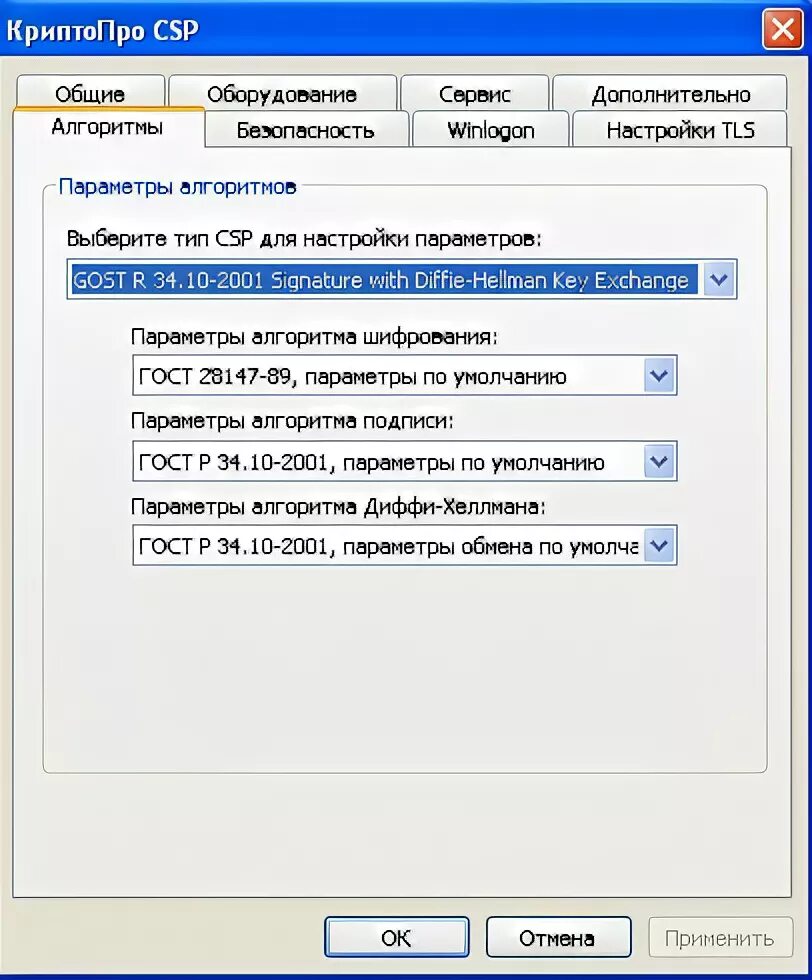Screen dimensions: 812x980
Task: Click the Отмена button
Action: 558,937
